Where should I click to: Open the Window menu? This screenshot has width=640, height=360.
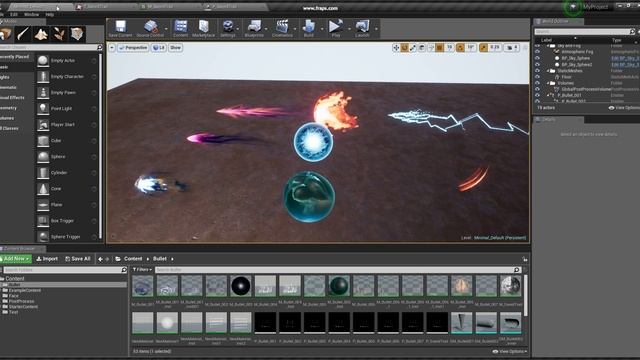(x=31, y=14)
